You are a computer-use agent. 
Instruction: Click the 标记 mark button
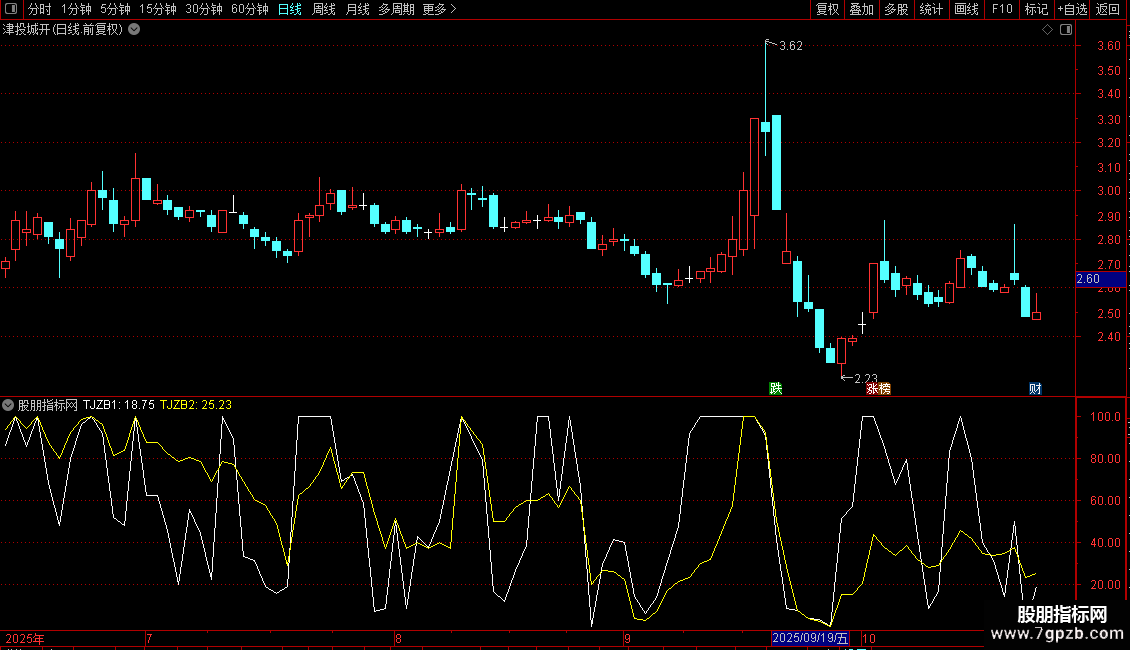point(1036,9)
